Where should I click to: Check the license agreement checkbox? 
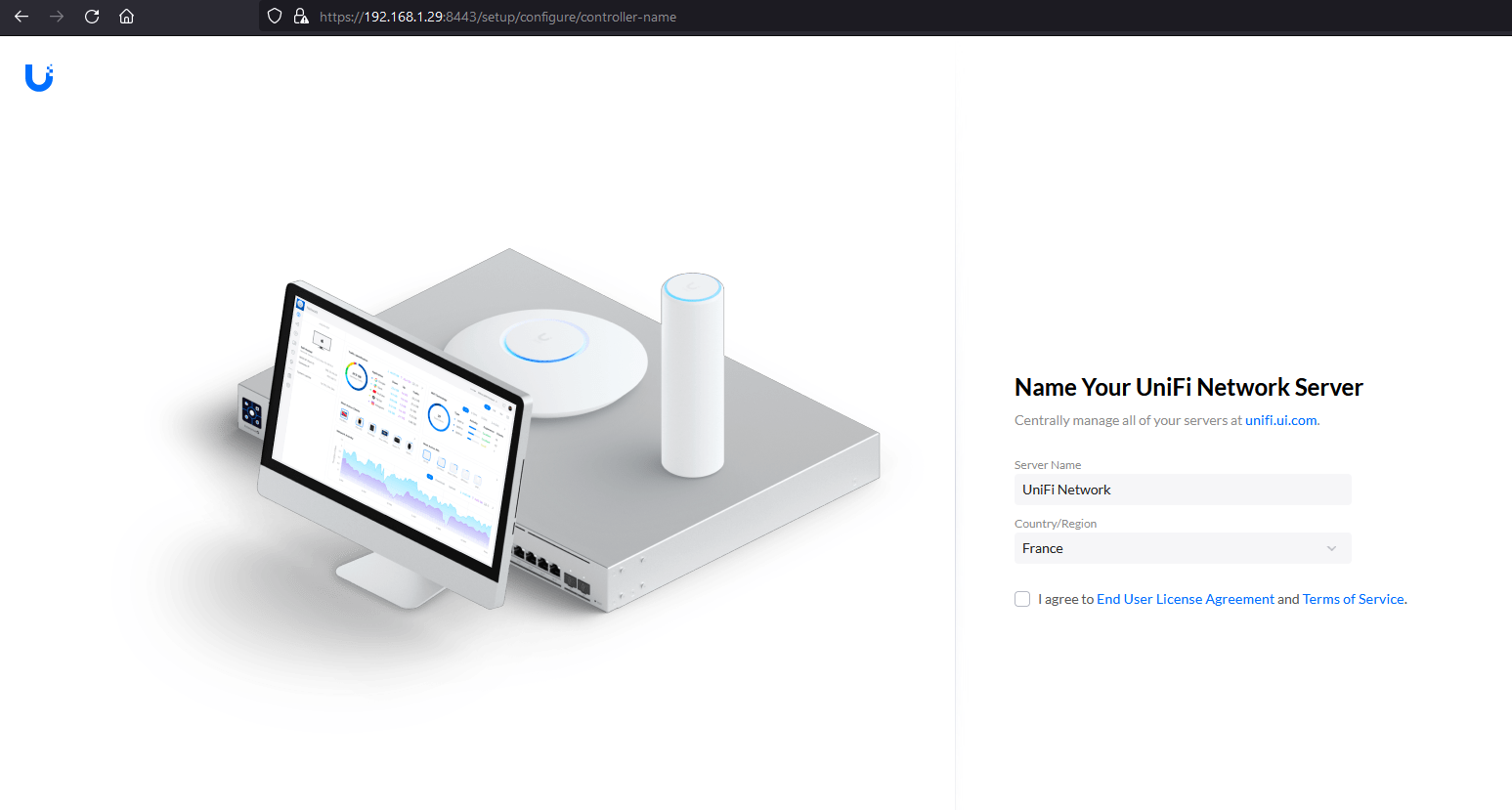[x=1022, y=599]
